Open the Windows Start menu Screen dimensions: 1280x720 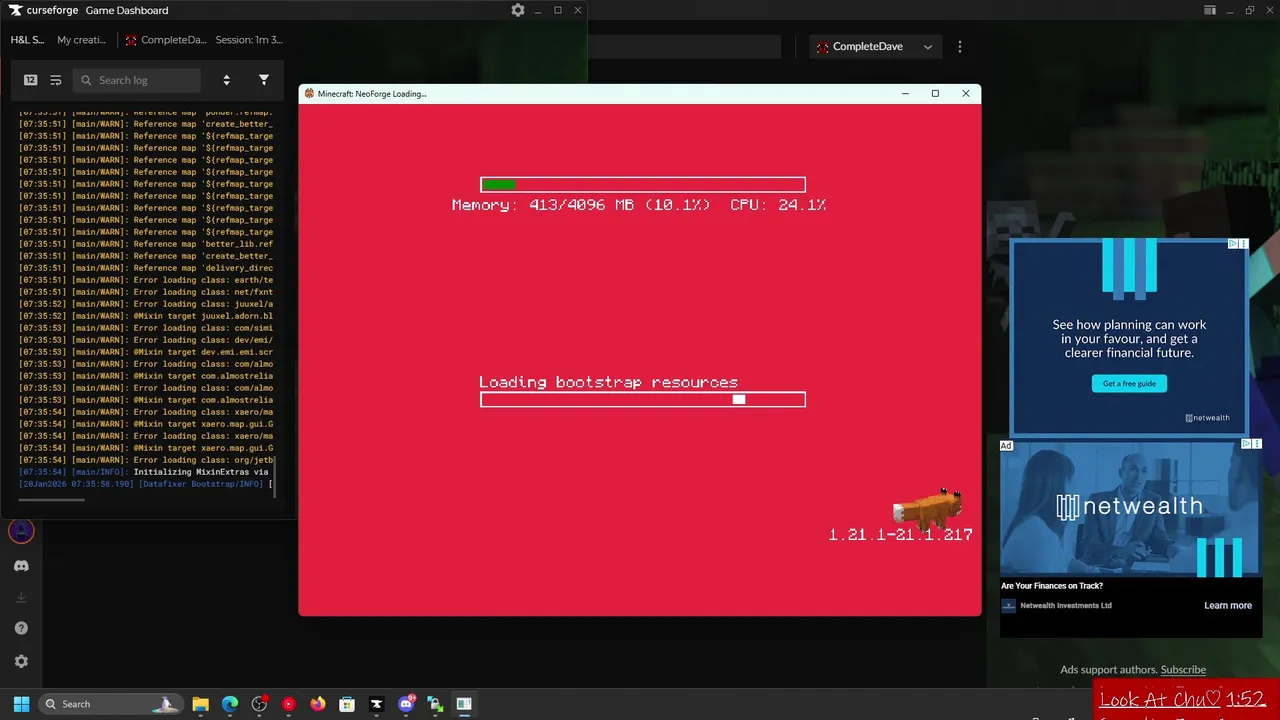21,704
